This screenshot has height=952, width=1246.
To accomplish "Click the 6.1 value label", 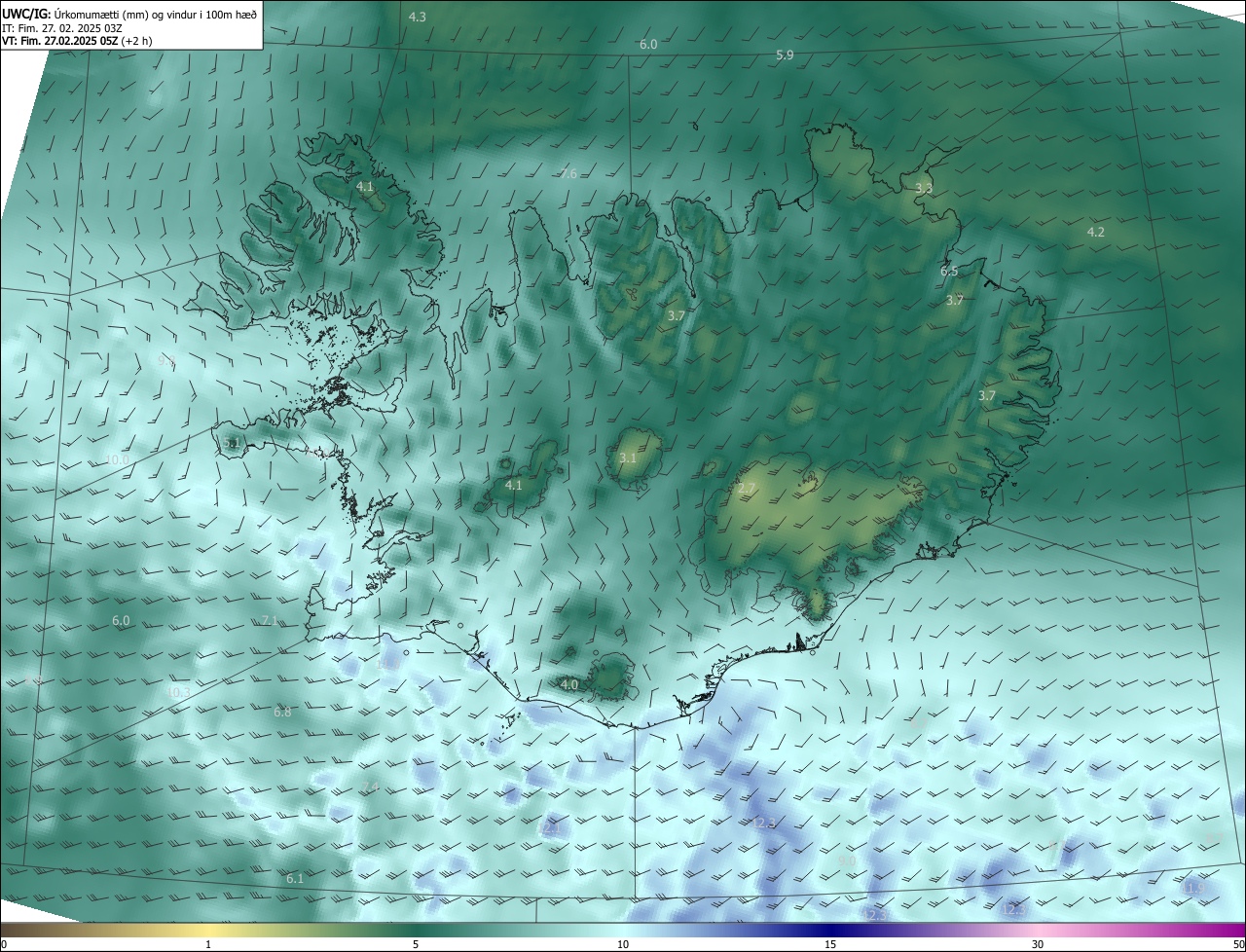I will pos(295,878).
